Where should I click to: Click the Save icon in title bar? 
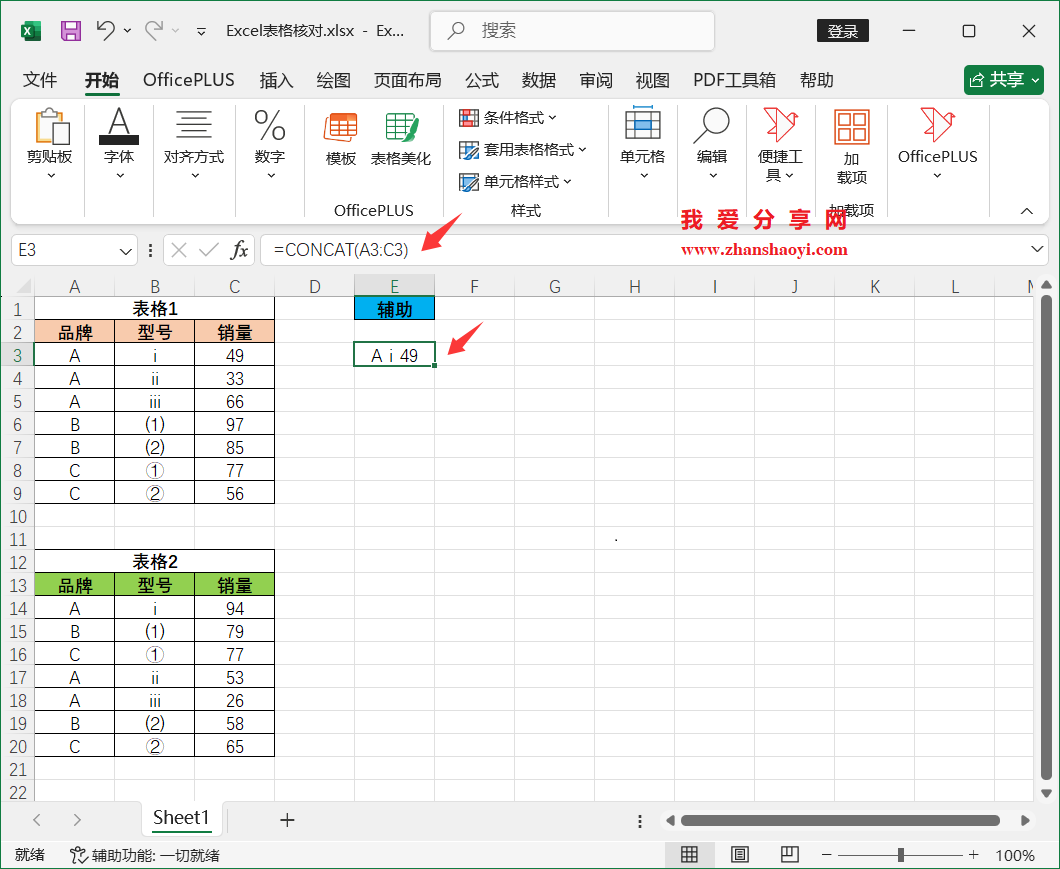pyautogui.click(x=71, y=31)
